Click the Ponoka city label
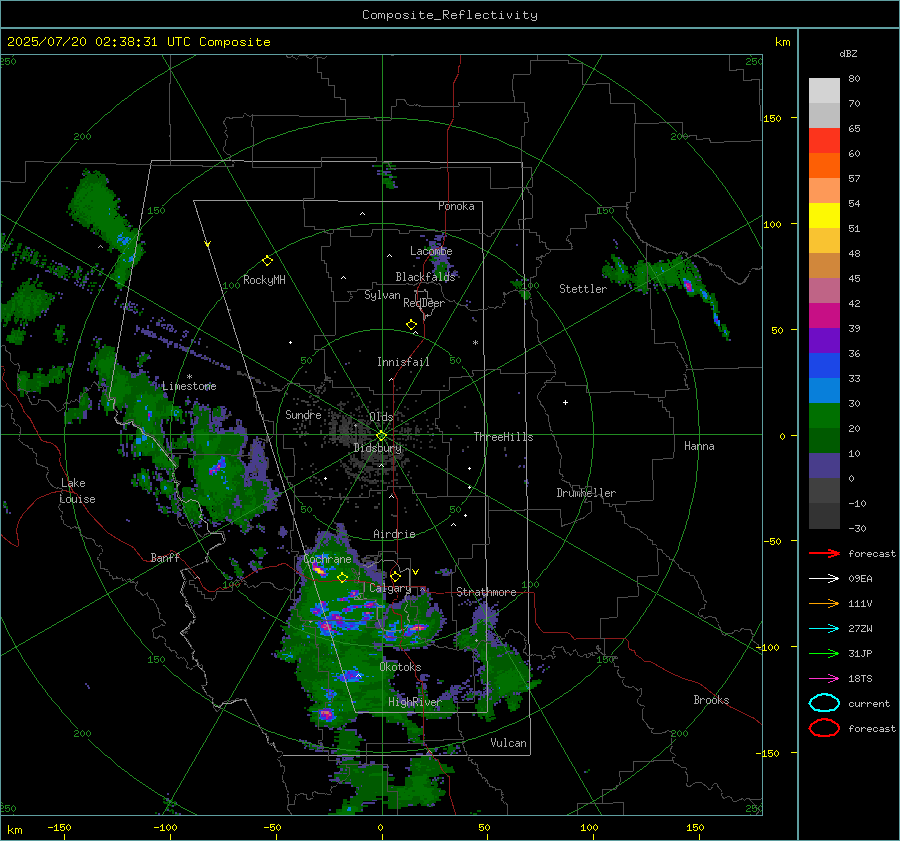The image size is (900, 841). 456,206
